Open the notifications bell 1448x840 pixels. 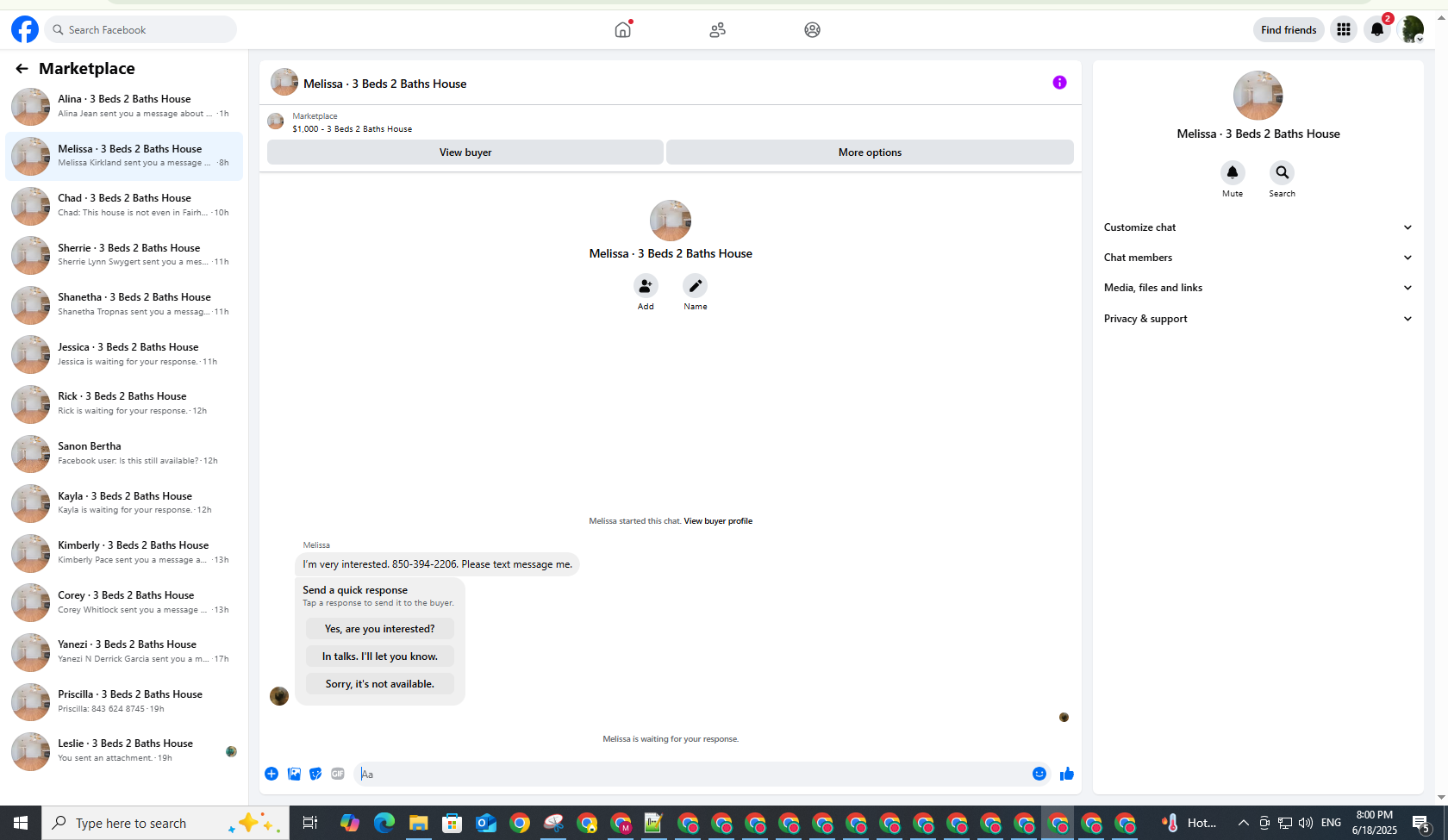[1377, 30]
